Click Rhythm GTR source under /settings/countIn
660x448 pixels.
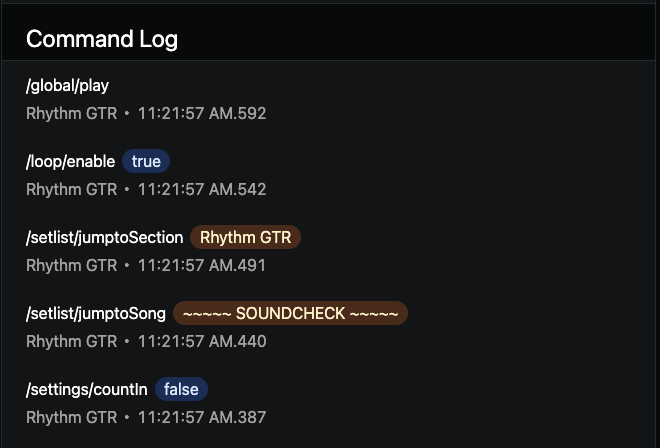pyautogui.click(x=72, y=417)
